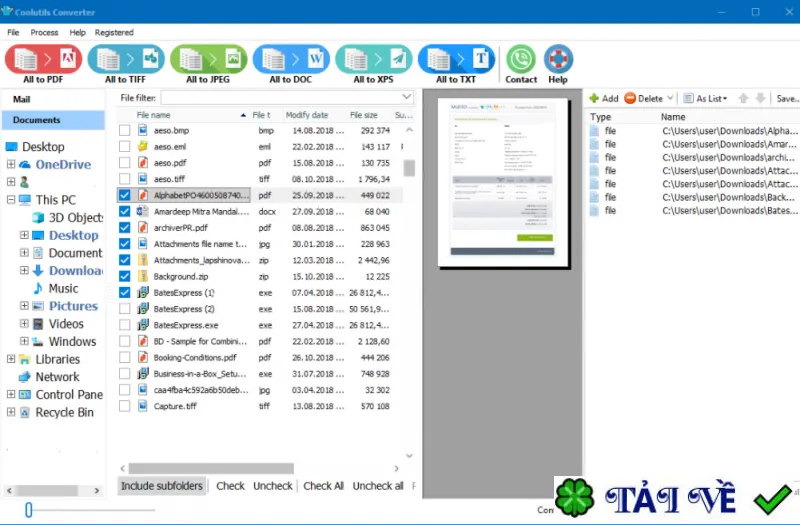800x525 pixels.
Task: Open the File menu
Action: (x=13, y=32)
